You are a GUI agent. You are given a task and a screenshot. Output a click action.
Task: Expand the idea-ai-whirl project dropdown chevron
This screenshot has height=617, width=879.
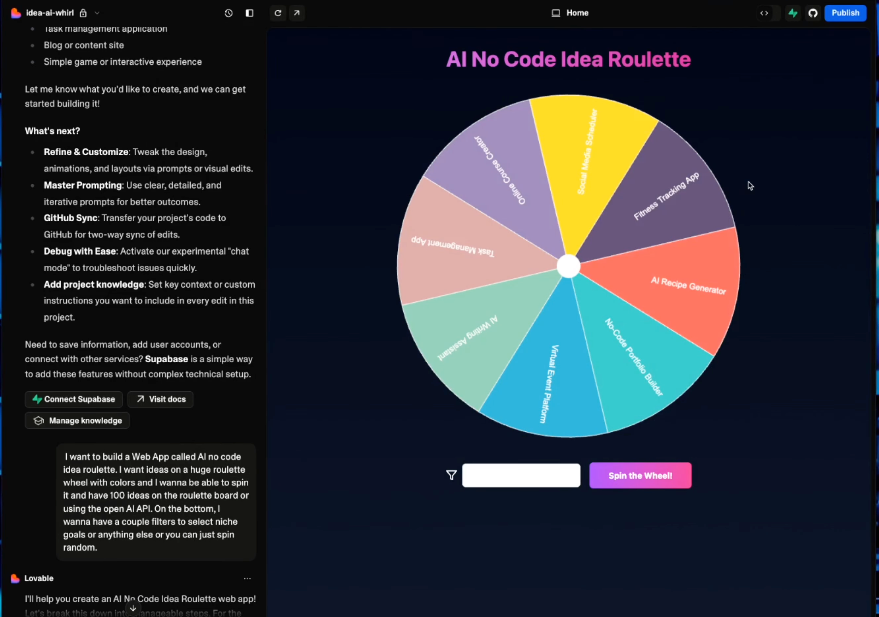[x=96, y=13]
